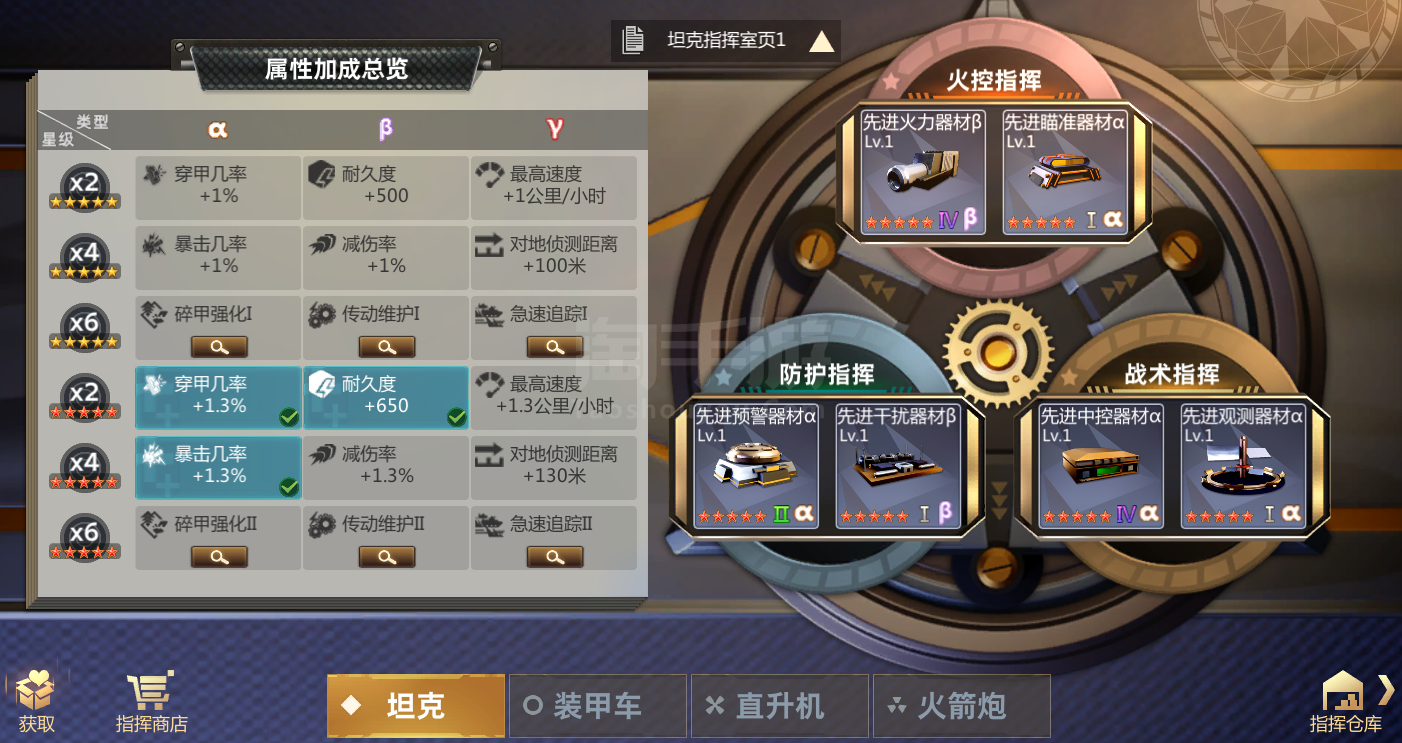Image resolution: width=1402 pixels, height=743 pixels.
Task: Select the 先进观测器材α equipment slot
Action: point(1243,465)
